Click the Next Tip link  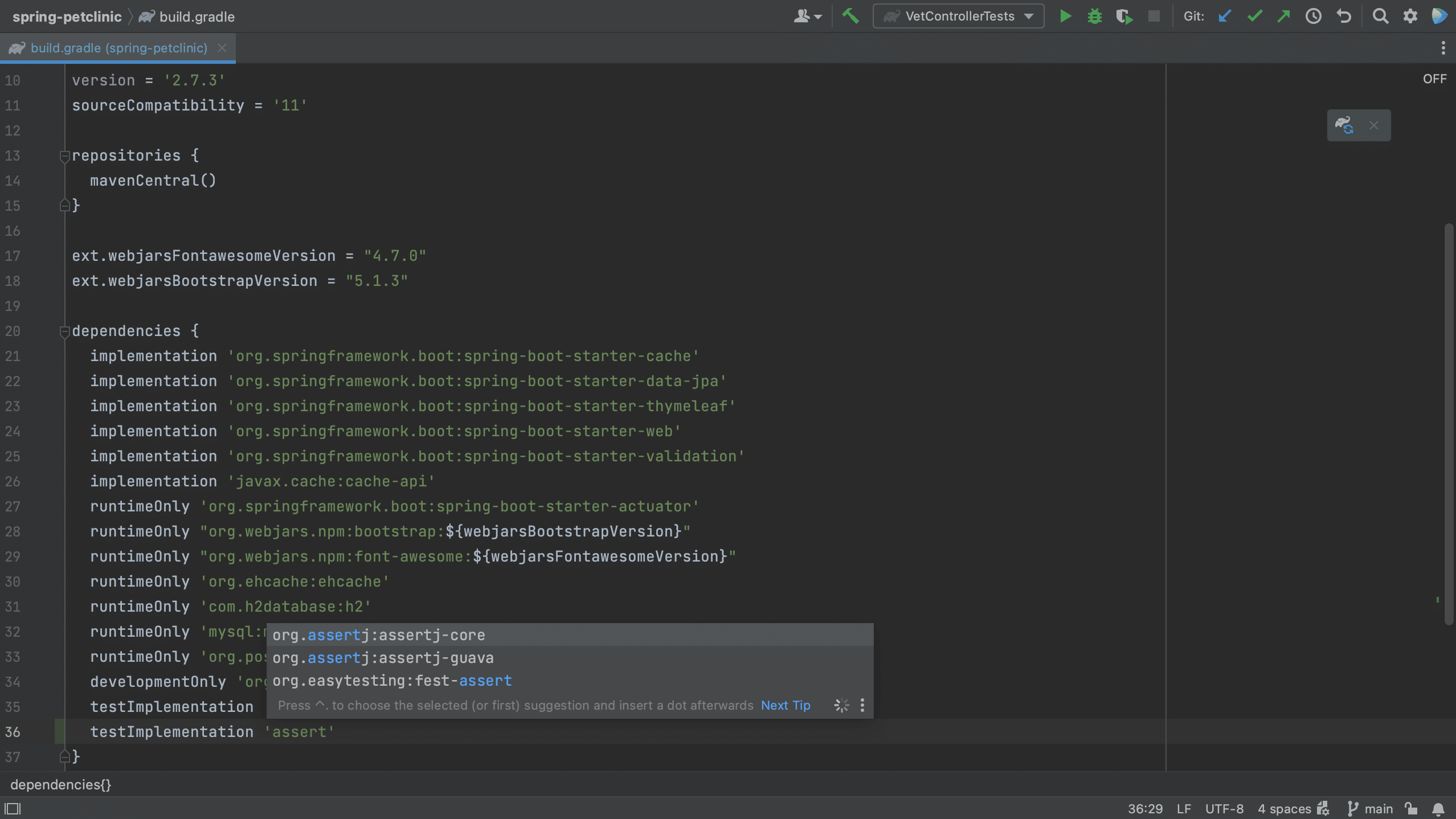tap(786, 705)
